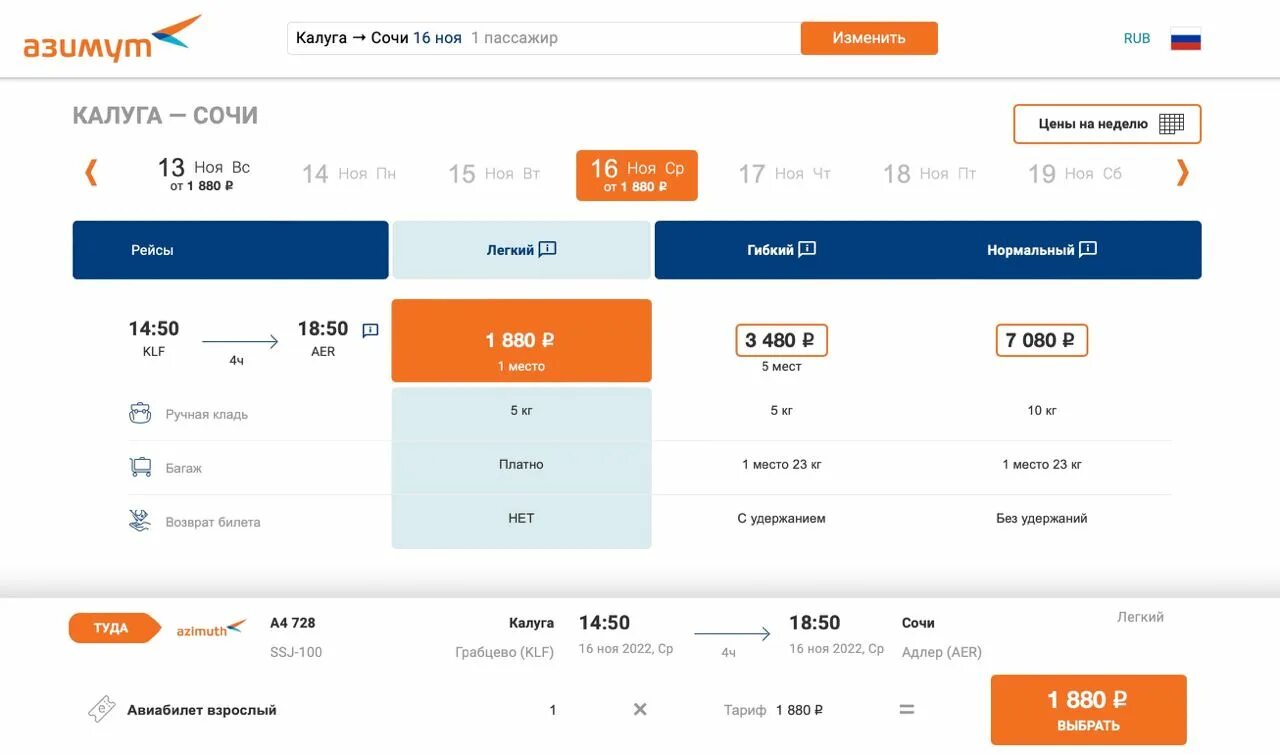Click the Ручная кладь row label
Screen dimensions: 1280x755
207,414
